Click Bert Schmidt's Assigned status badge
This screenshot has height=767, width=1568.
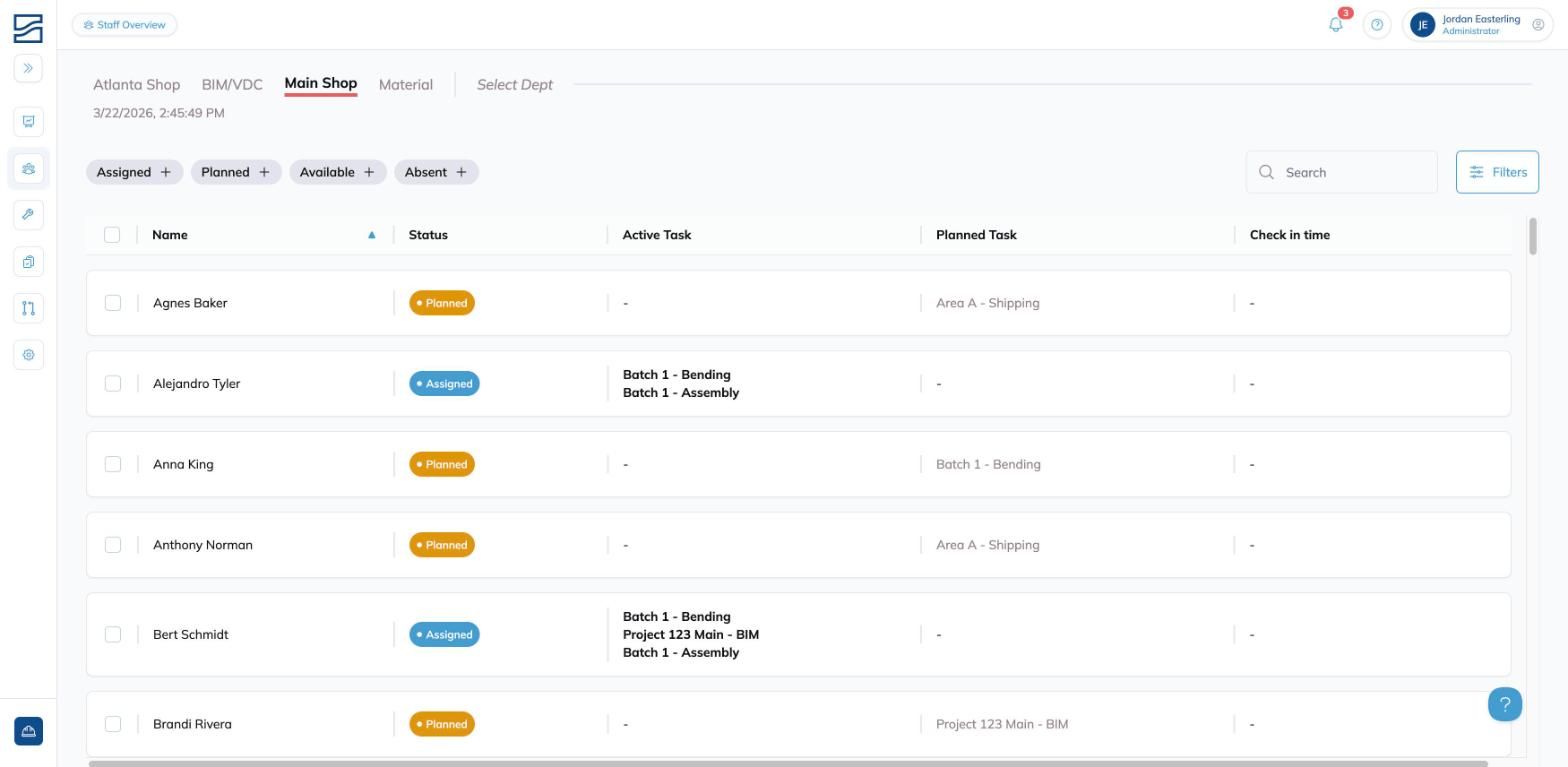click(x=444, y=635)
